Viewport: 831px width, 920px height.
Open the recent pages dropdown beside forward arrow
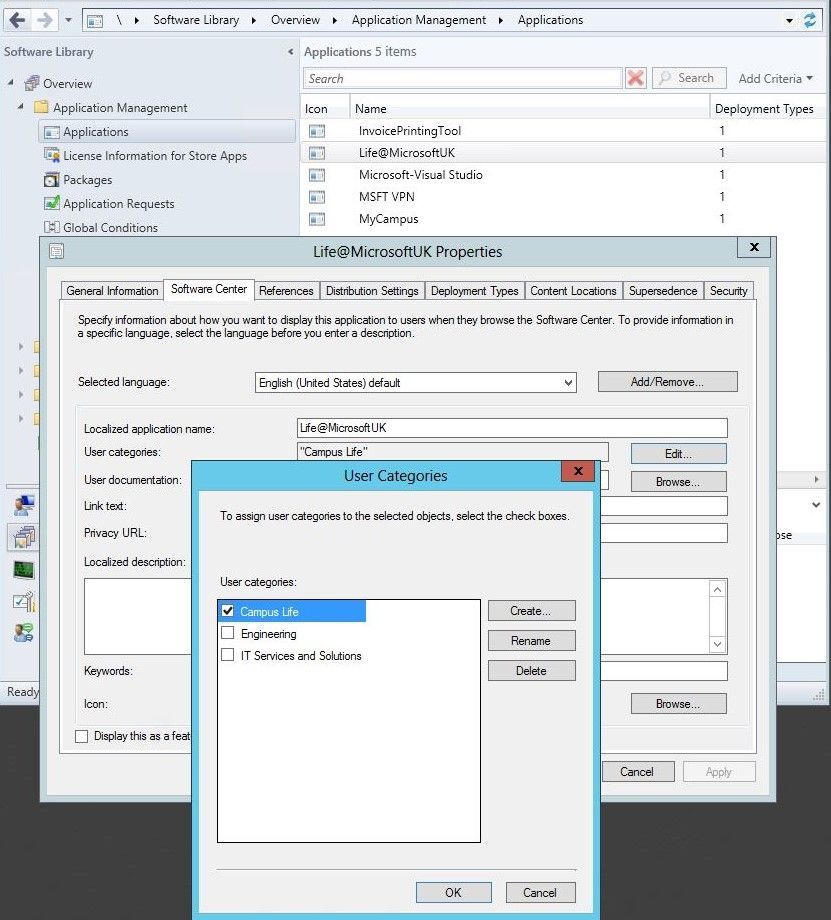[69, 20]
